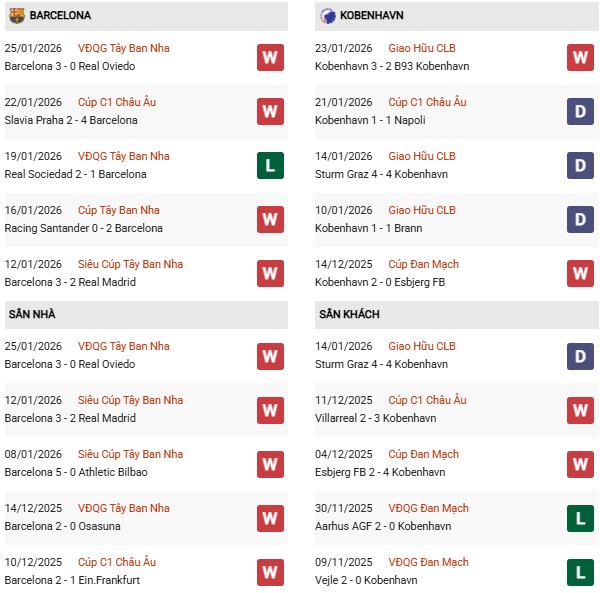Click the Barcelona club crest icon
The width and height of the screenshot is (600, 593).
16,16
